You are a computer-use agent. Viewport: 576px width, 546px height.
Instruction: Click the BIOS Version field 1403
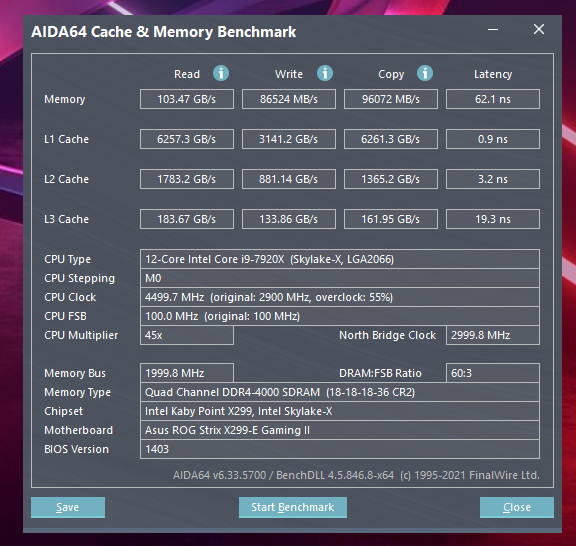[x=340, y=449]
